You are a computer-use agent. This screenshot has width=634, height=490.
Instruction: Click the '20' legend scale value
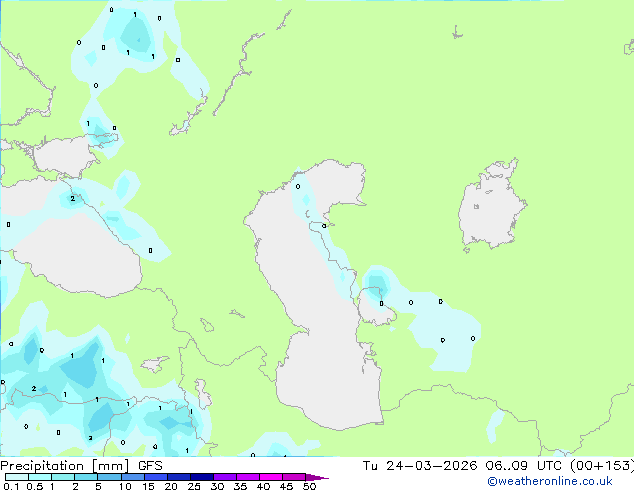point(171,486)
